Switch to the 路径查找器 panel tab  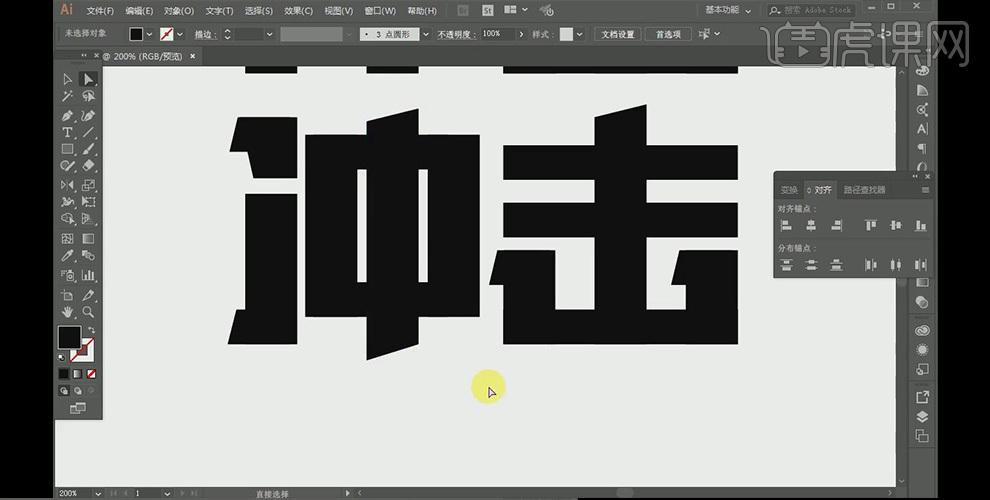pyautogui.click(x=864, y=189)
